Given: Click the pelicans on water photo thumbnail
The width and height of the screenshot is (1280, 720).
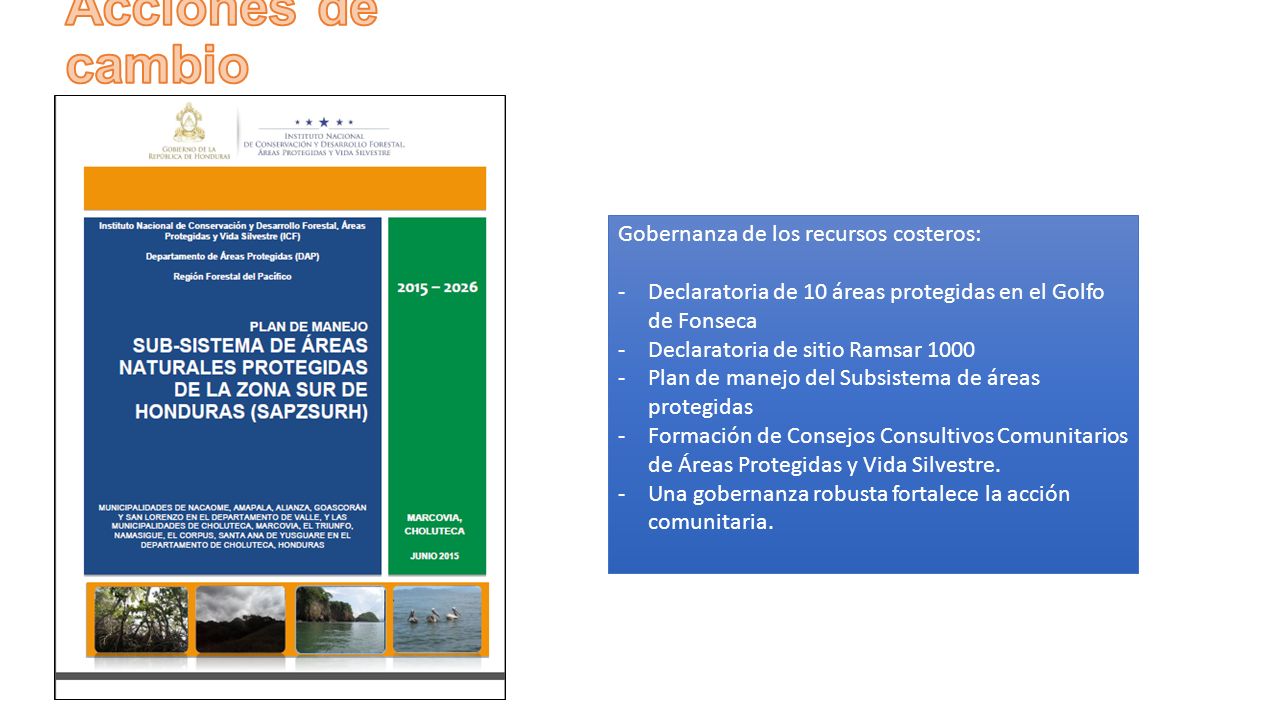Looking at the screenshot, I should click(x=437, y=619).
